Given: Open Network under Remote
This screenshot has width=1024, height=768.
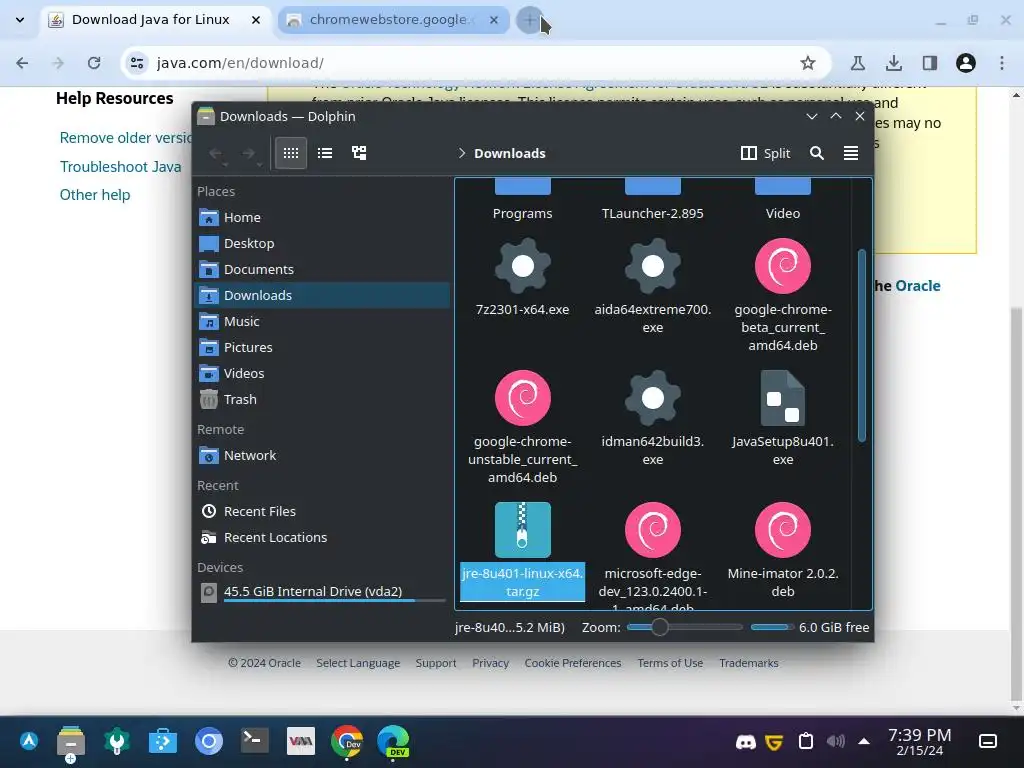Looking at the screenshot, I should pos(322,455).
